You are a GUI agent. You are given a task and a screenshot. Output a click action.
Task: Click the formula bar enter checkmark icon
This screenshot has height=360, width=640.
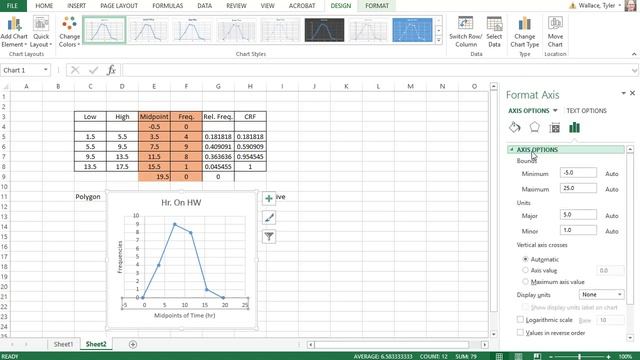point(93,70)
